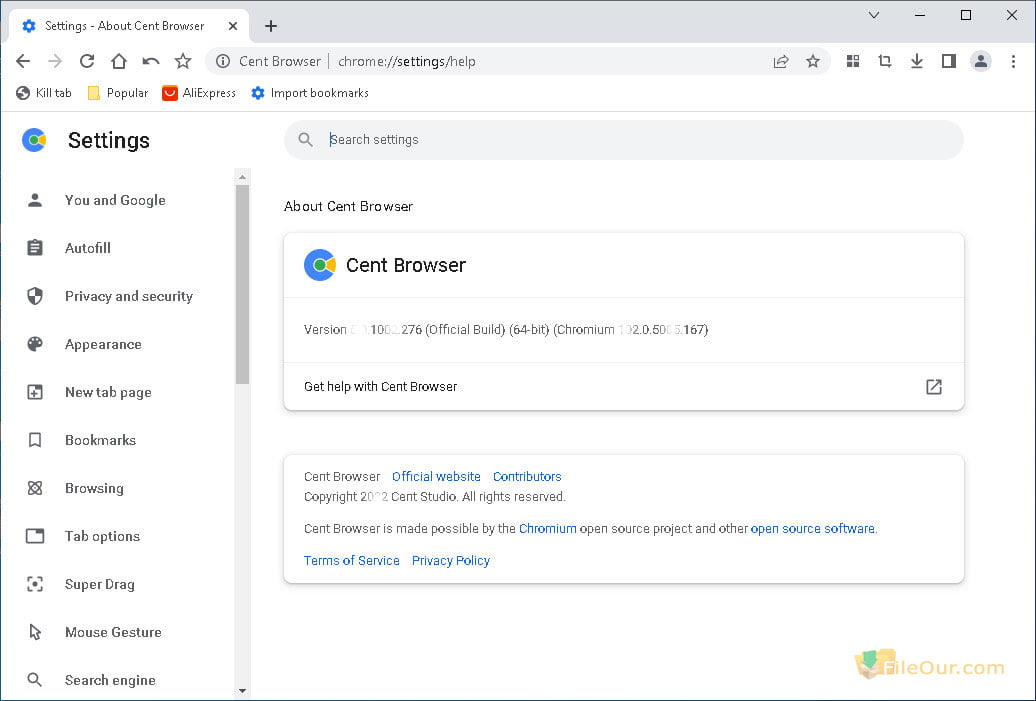Click the sidebar scrollbar down arrow

(x=242, y=690)
